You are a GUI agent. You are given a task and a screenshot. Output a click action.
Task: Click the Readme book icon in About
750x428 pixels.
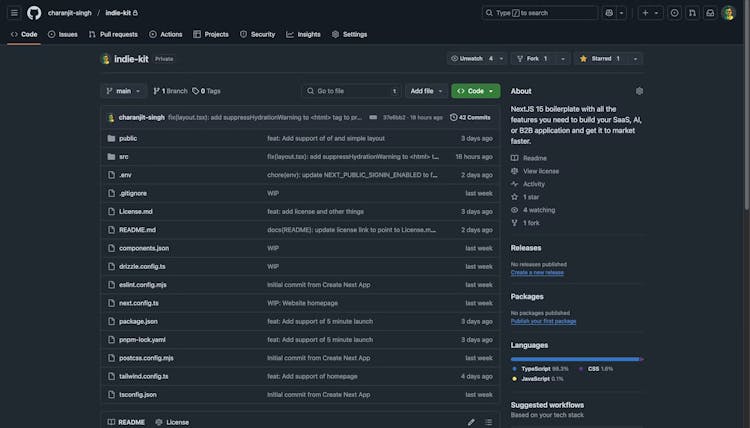[x=515, y=158]
